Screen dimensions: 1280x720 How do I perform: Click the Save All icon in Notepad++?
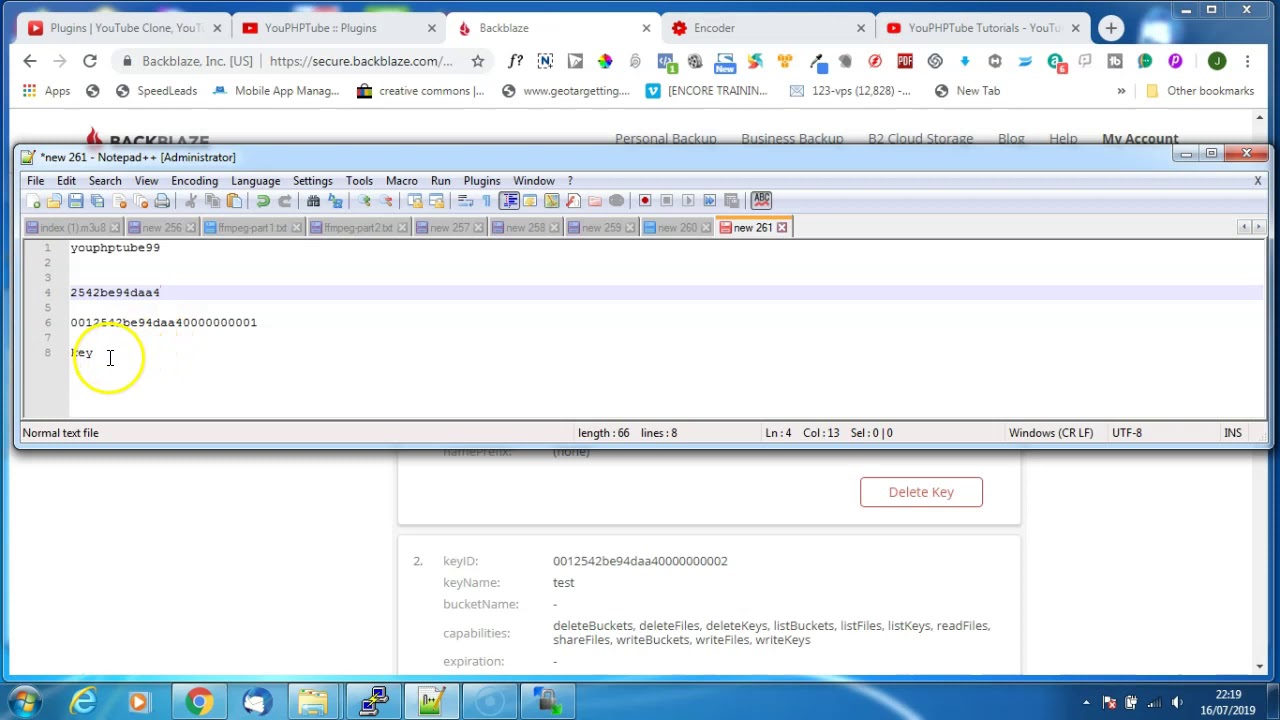pos(97,201)
